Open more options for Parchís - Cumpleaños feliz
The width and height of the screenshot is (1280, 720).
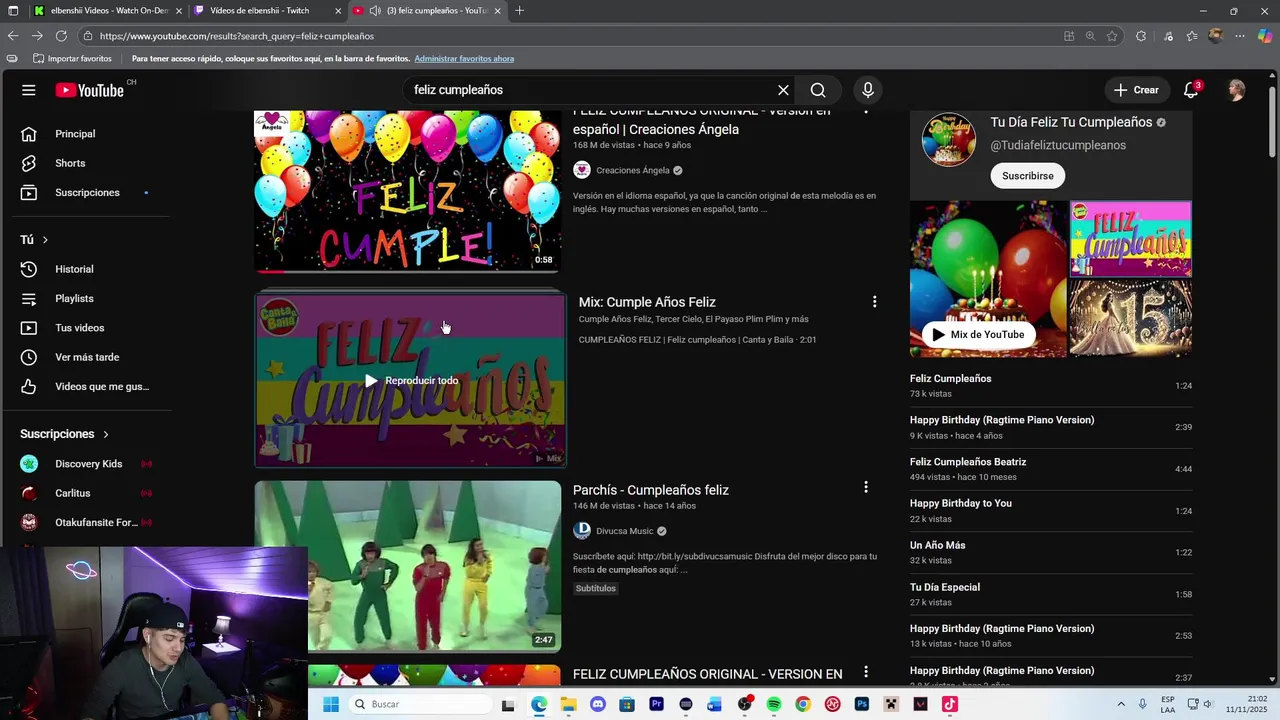tap(866, 487)
